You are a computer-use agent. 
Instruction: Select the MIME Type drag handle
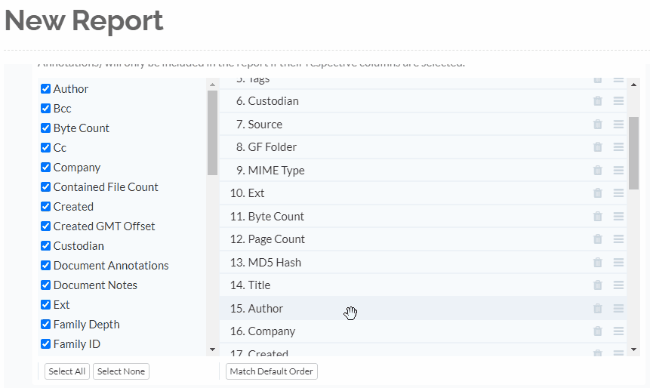point(618,170)
